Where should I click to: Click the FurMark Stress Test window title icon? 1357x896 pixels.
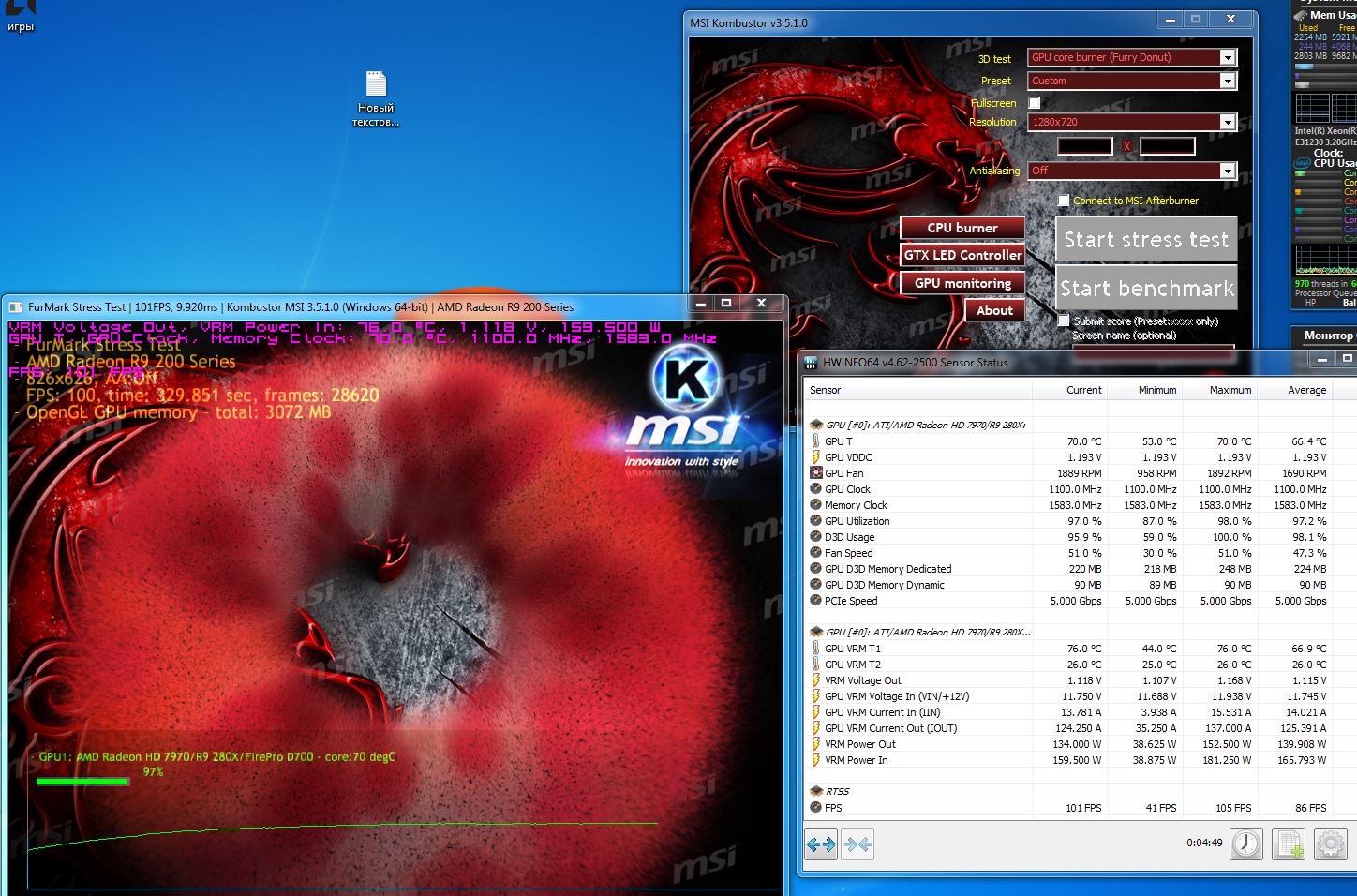click(15, 306)
